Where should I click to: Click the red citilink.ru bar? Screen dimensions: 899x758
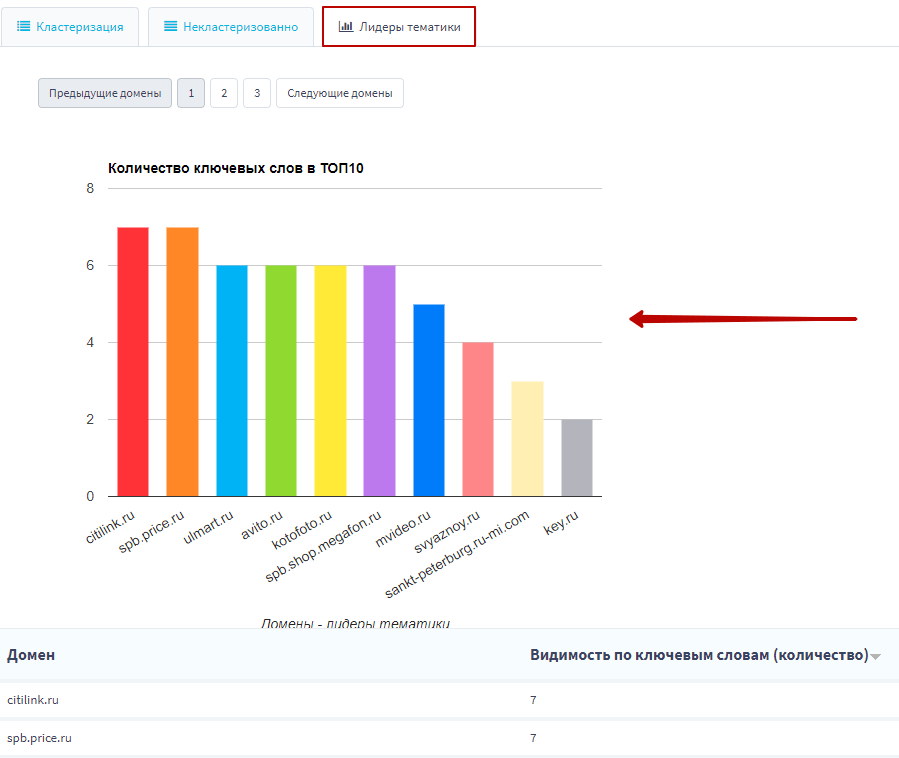point(133,362)
